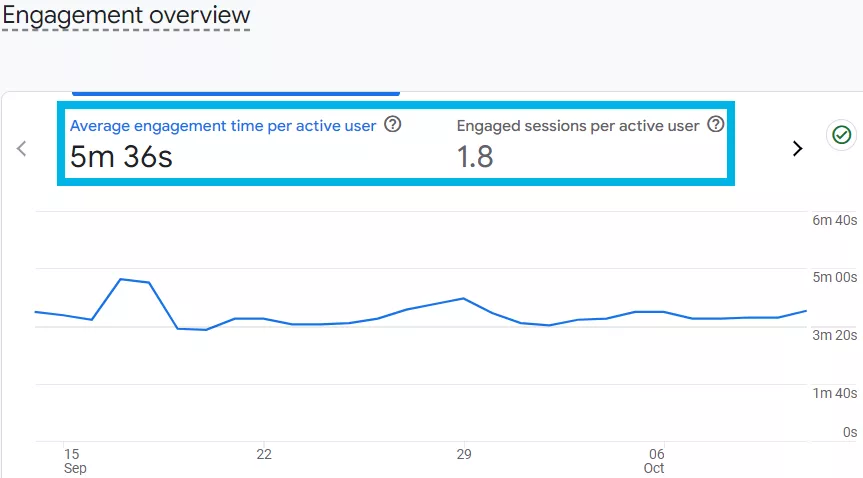Click the 3m 20s axis label
Image resolution: width=863 pixels, height=478 pixels.
click(x=834, y=335)
